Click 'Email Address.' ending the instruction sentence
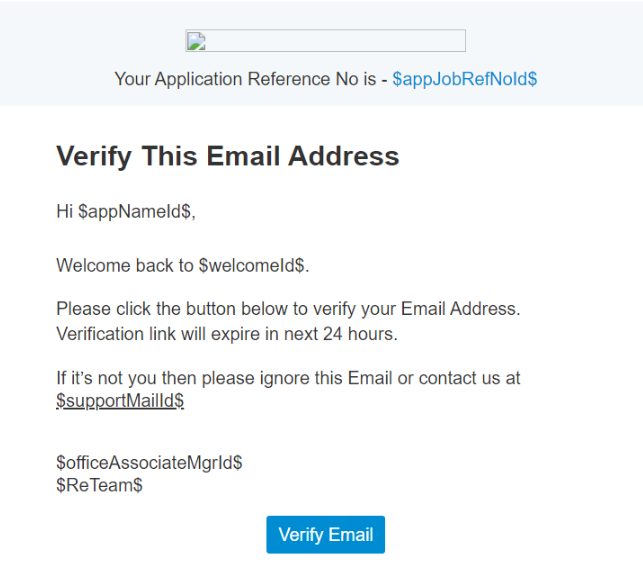This screenshot has width=643, height=576. [460, 309]
